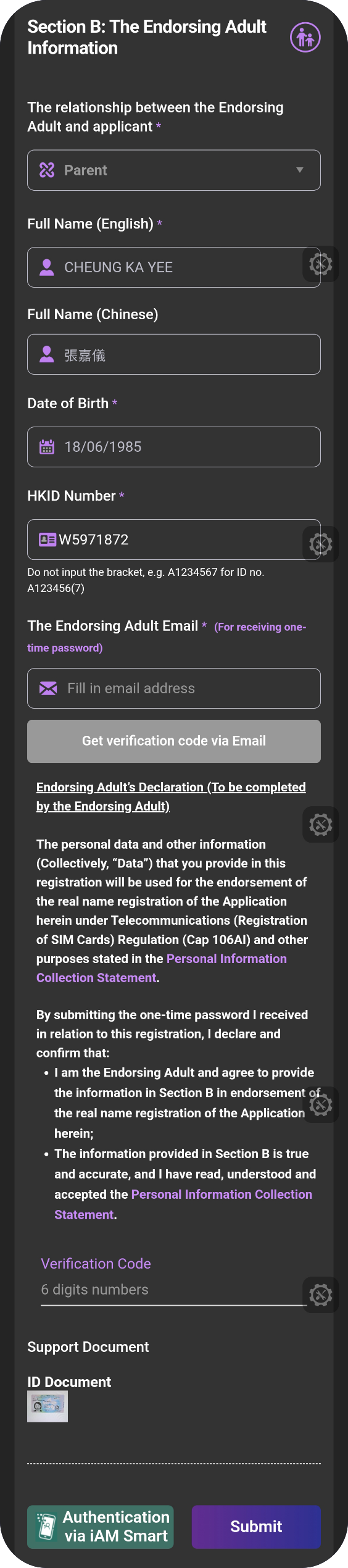This screenshot has width=348, height=1568.
Task: Open the ID Document thumbnail
Action: point(48,1407)
